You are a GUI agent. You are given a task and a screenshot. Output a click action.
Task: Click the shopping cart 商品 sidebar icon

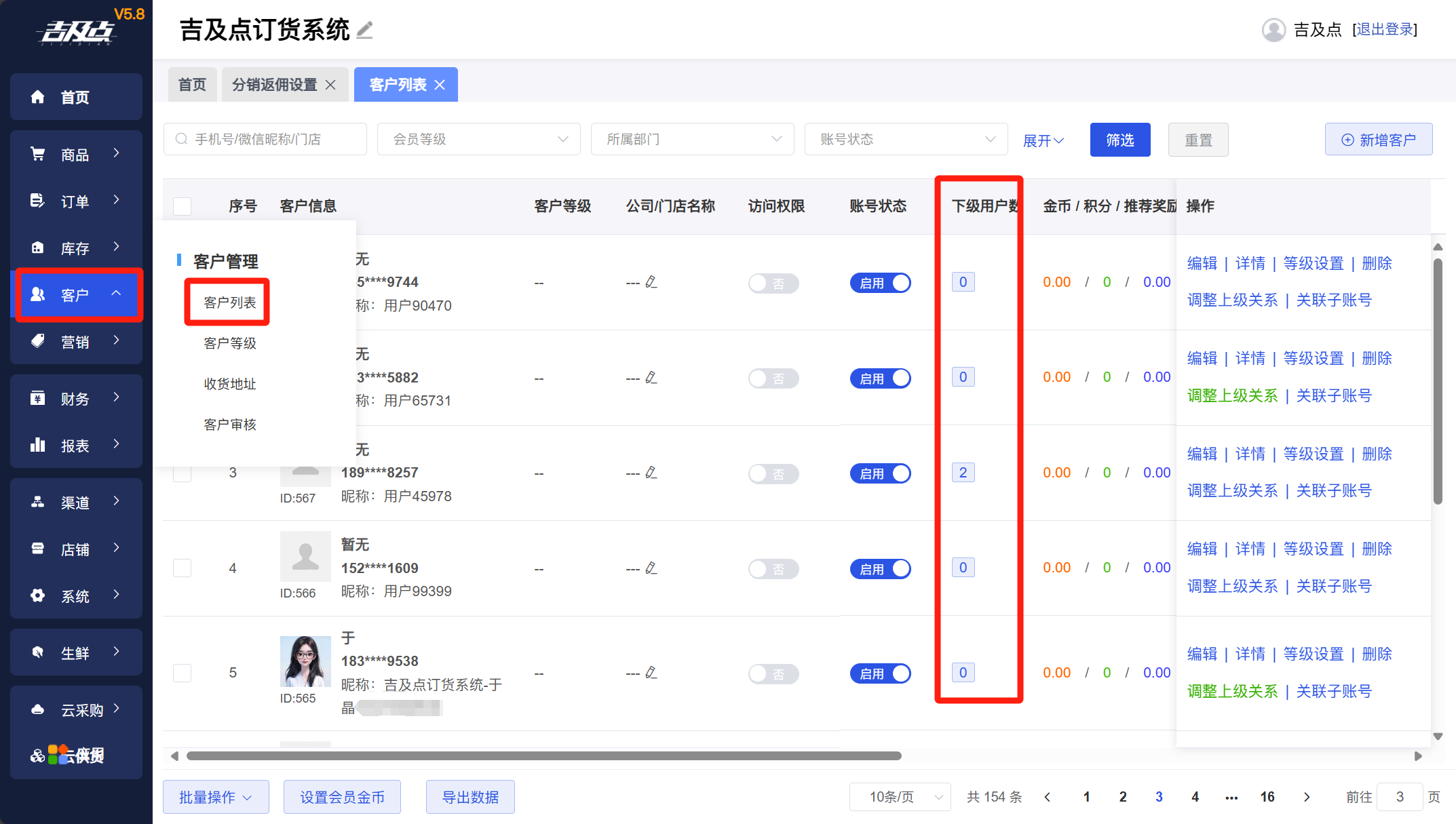(38, 154)
